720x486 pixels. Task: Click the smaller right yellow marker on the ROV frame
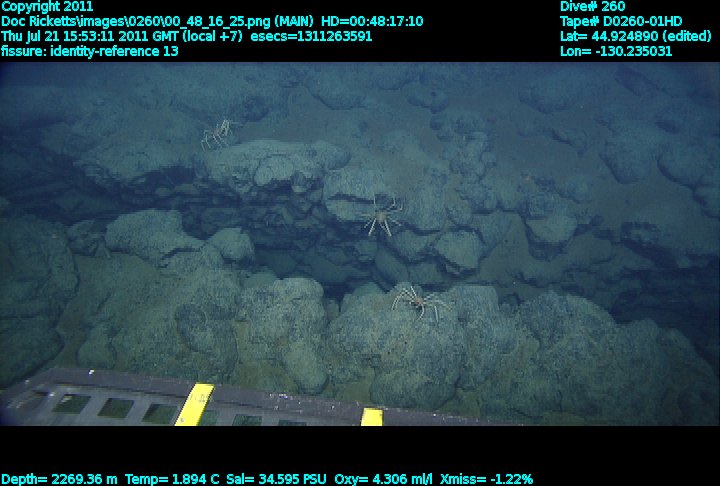point(371,416)
